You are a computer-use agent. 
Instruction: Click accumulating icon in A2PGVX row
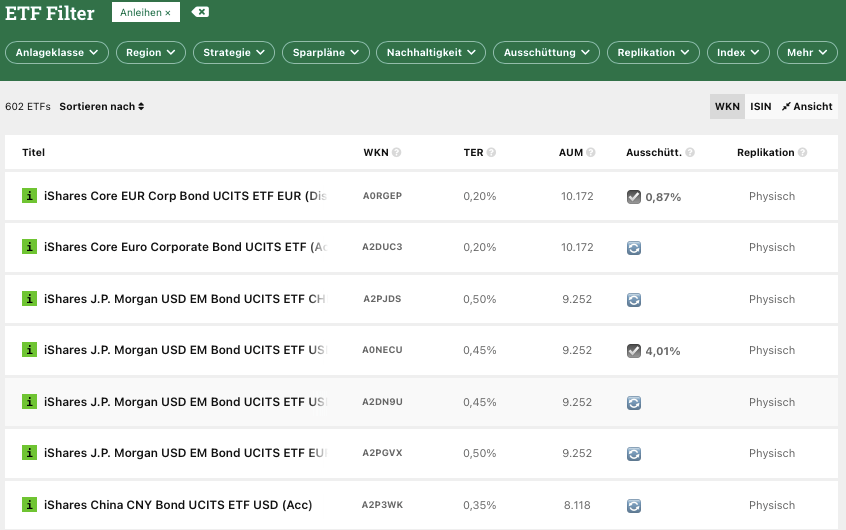(634, 454)
